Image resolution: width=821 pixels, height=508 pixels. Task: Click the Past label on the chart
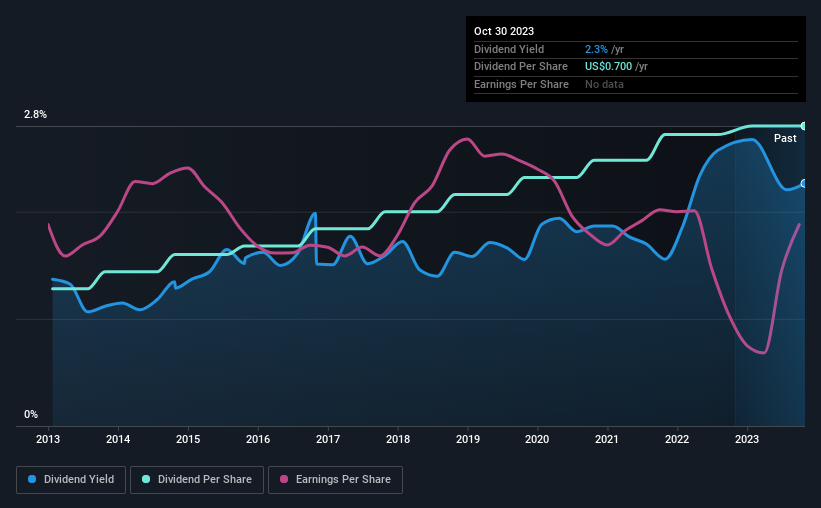[785, 138]
